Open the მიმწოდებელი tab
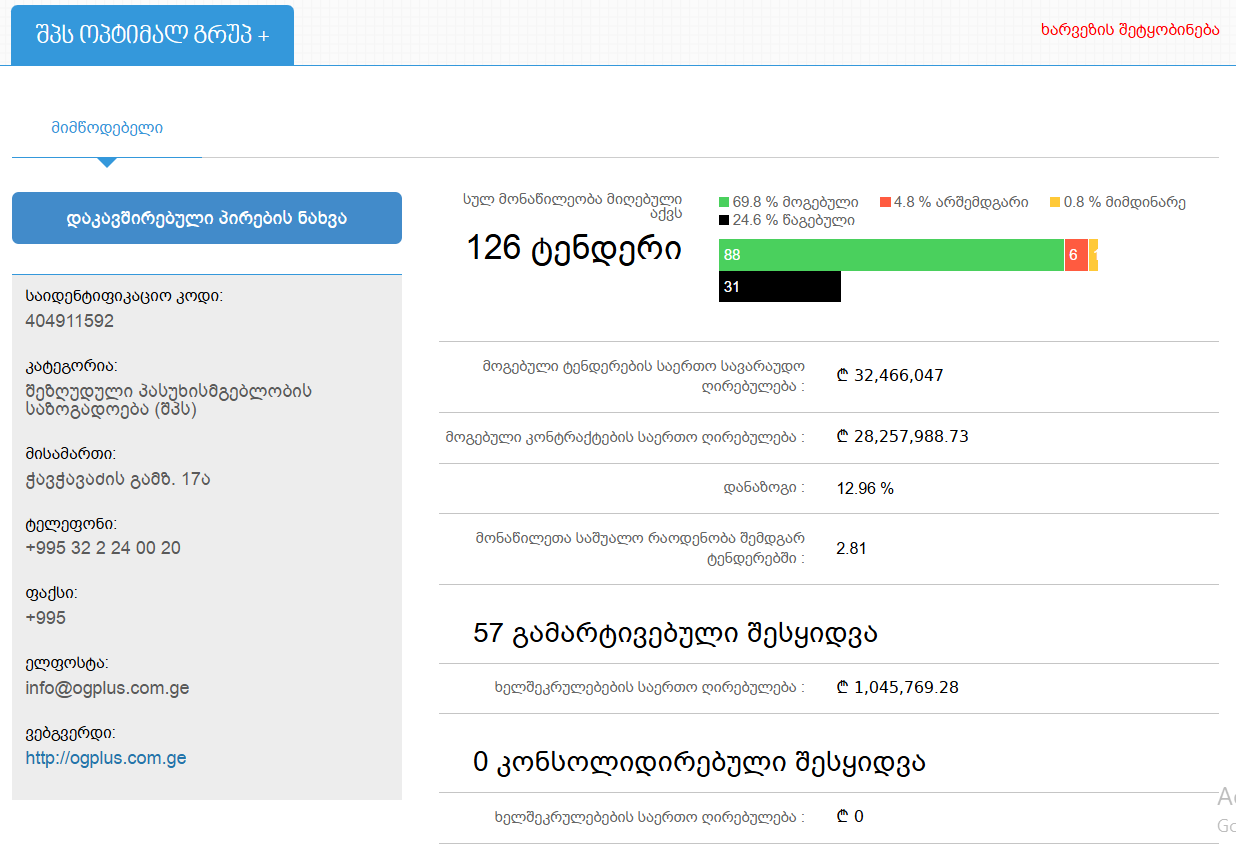Image resolution: width=1236 pixels, height=855 pixels. [x=107, y=128]
